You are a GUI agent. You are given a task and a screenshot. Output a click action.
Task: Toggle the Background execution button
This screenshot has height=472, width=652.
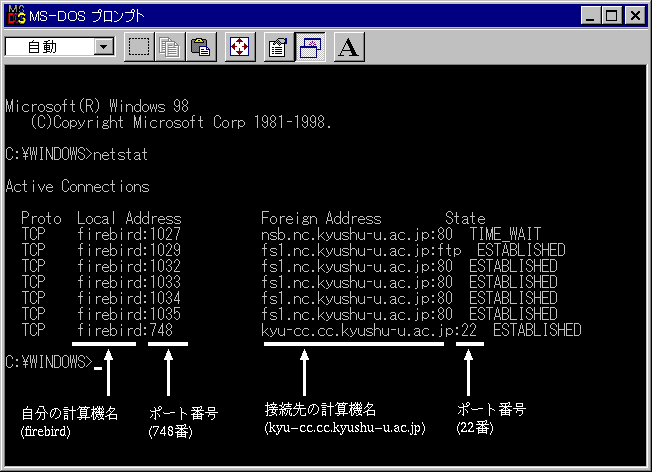pyautogui.click(x=308, y=48)
